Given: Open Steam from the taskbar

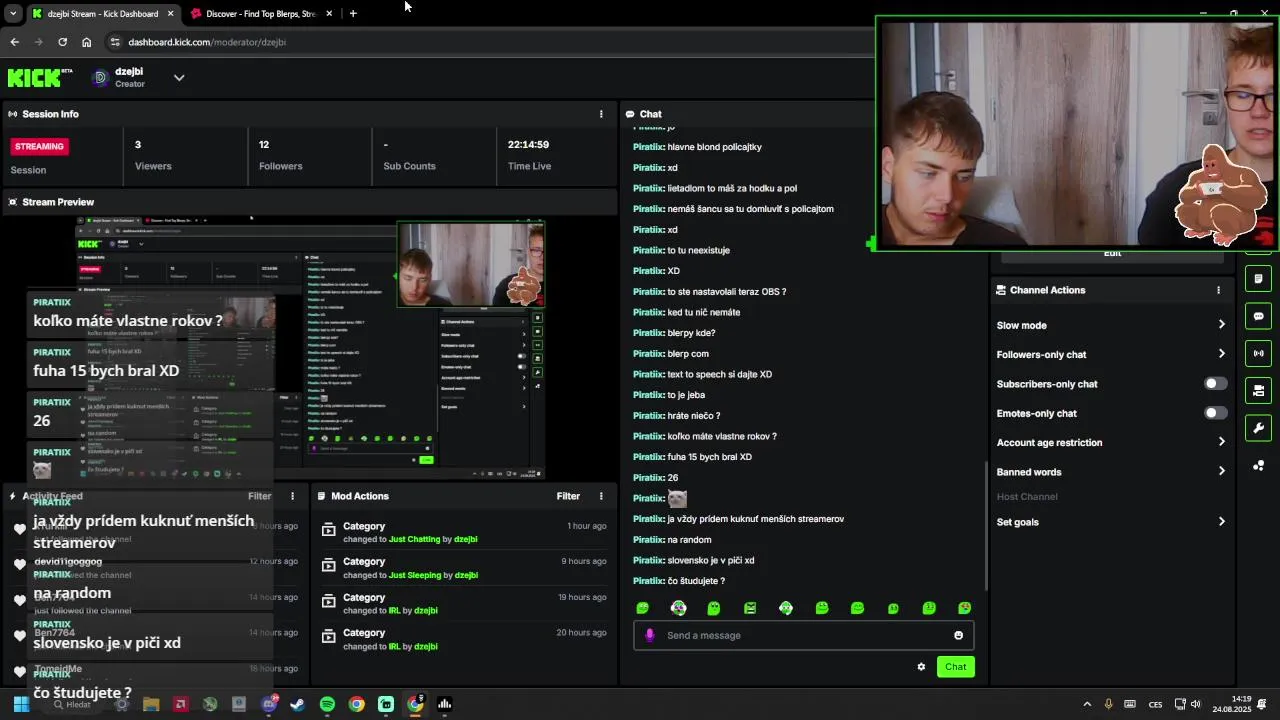Looking at the screenshot, I should pos(297,704).
